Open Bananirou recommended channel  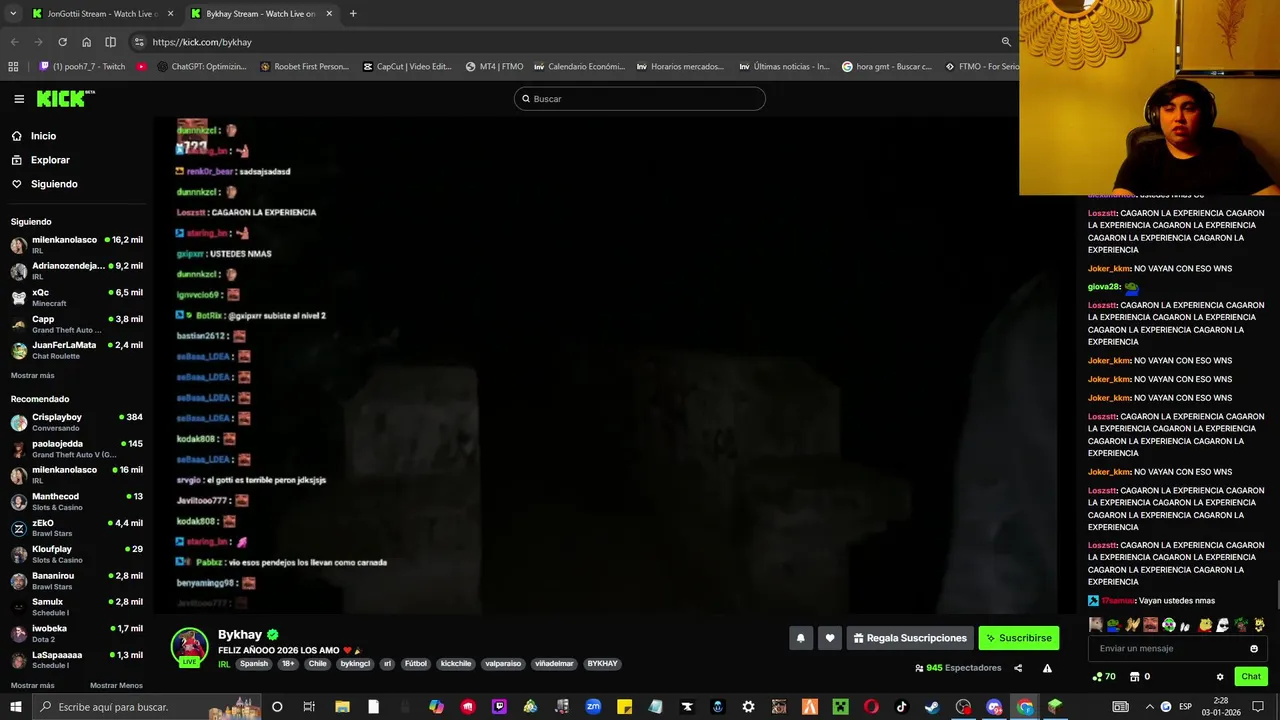tap(76, 581)
